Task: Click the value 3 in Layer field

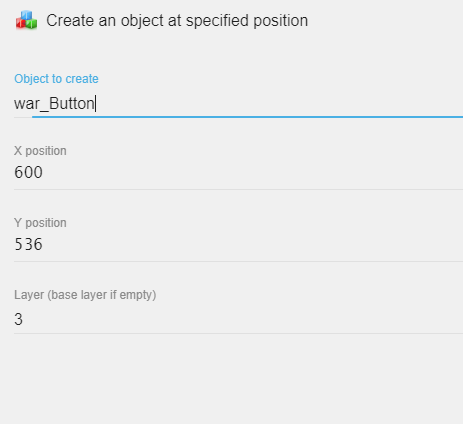Action: coord(18,319)
